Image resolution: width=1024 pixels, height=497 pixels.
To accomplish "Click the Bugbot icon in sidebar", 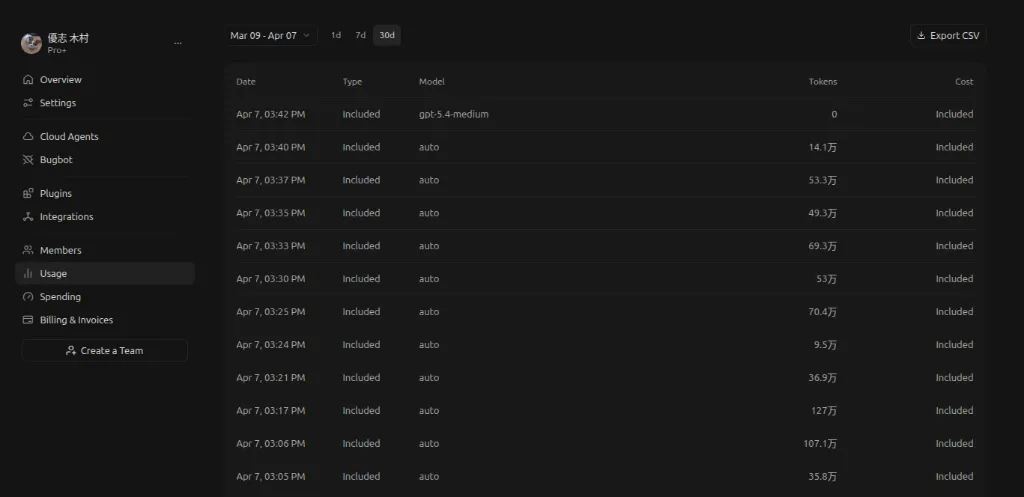I will click(28, 160).
